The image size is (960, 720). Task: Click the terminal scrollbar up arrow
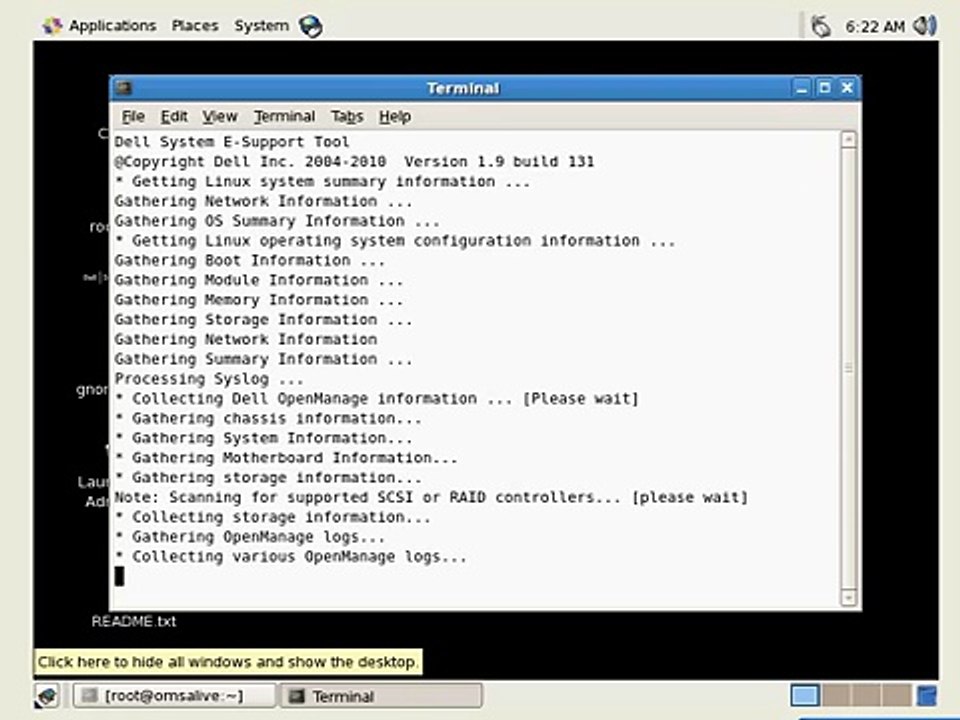849,140
